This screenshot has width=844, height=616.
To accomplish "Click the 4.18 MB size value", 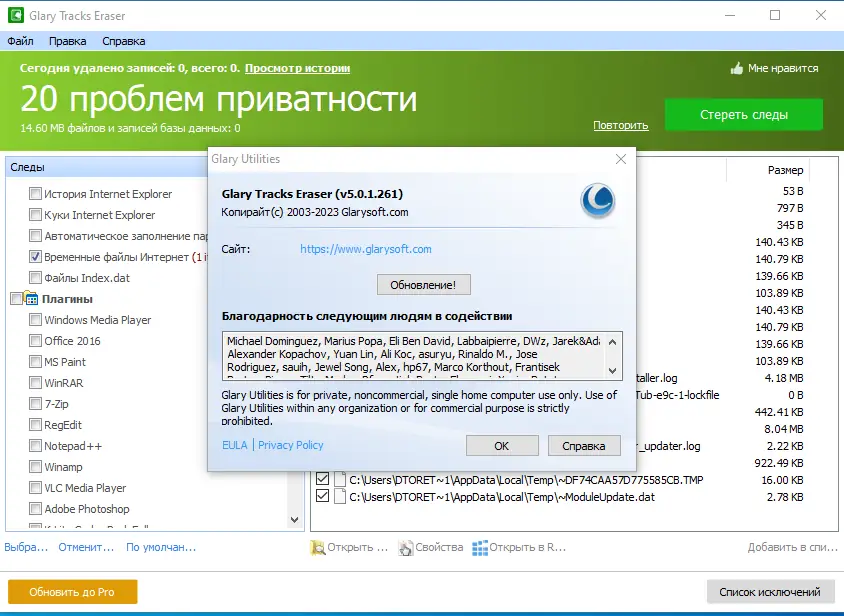I will click(x=784, y=378).
